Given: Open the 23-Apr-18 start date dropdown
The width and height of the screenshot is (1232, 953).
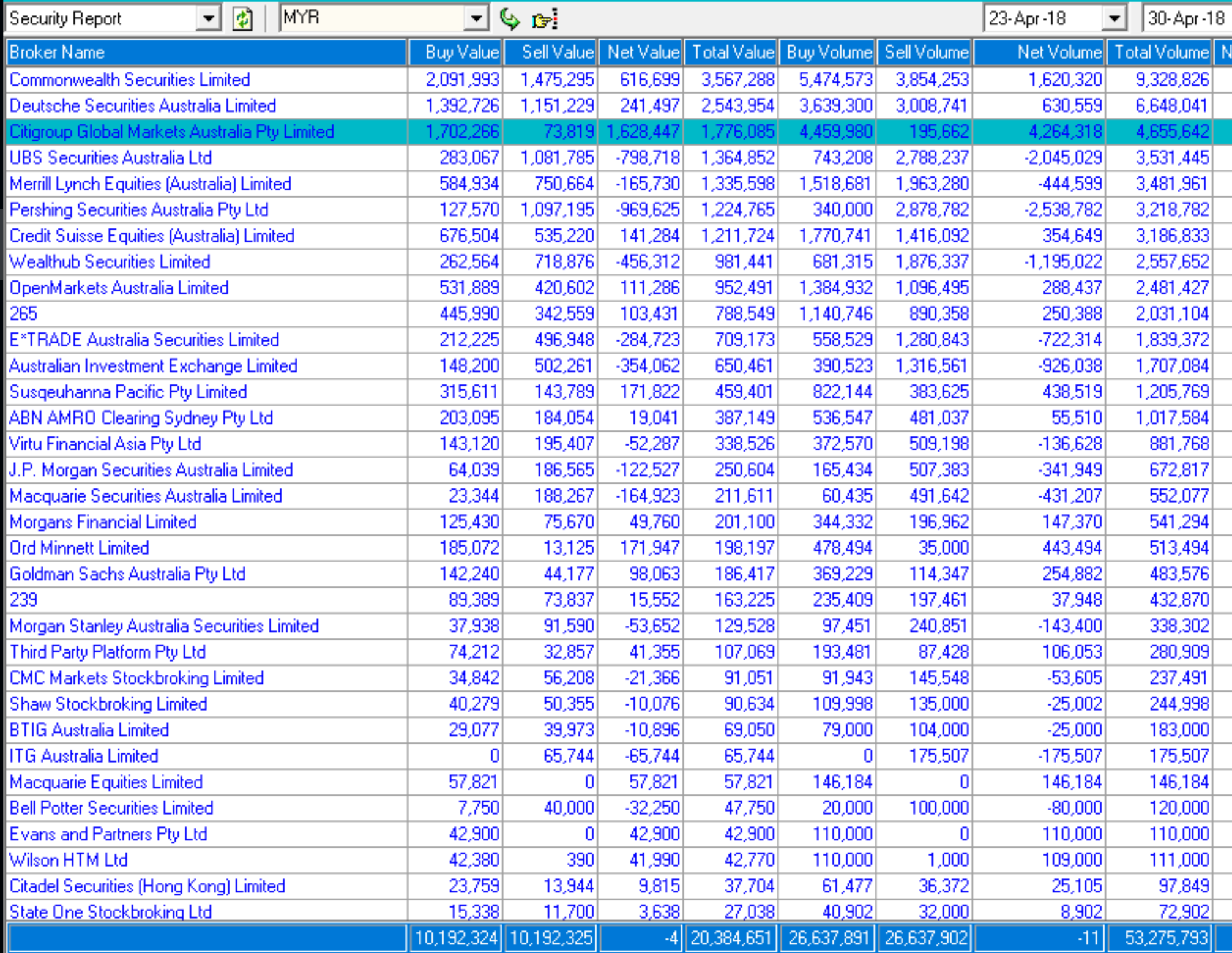Looking at the screenshot, I should click(x=1114, y=19).
